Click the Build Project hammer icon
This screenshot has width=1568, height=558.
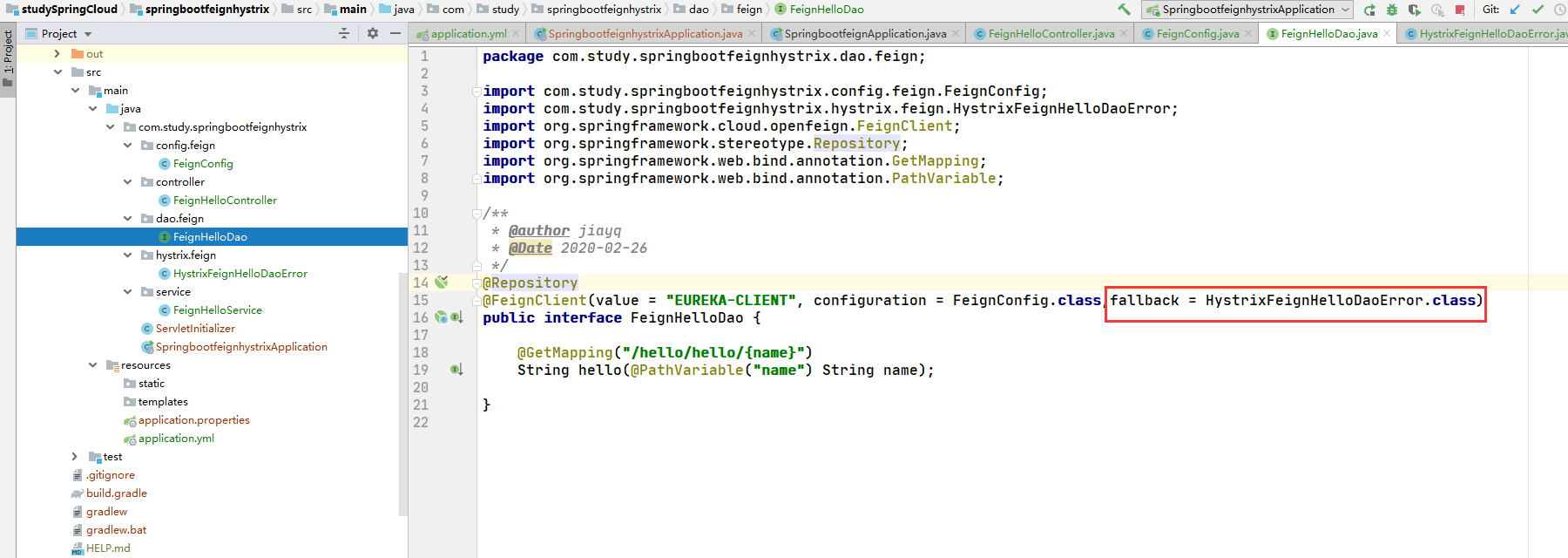tap(1124, 10)
